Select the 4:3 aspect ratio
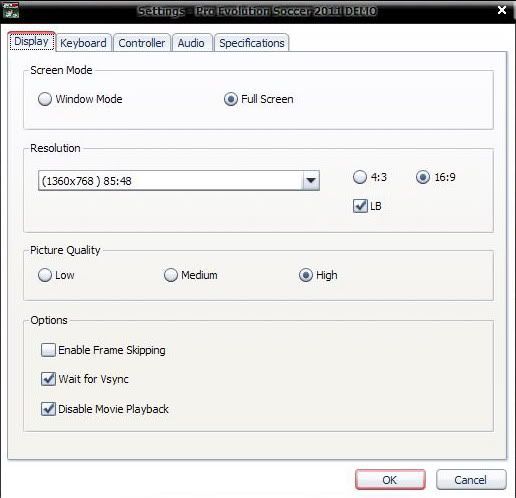Screen dimensions: 516x498 [360, 177]
